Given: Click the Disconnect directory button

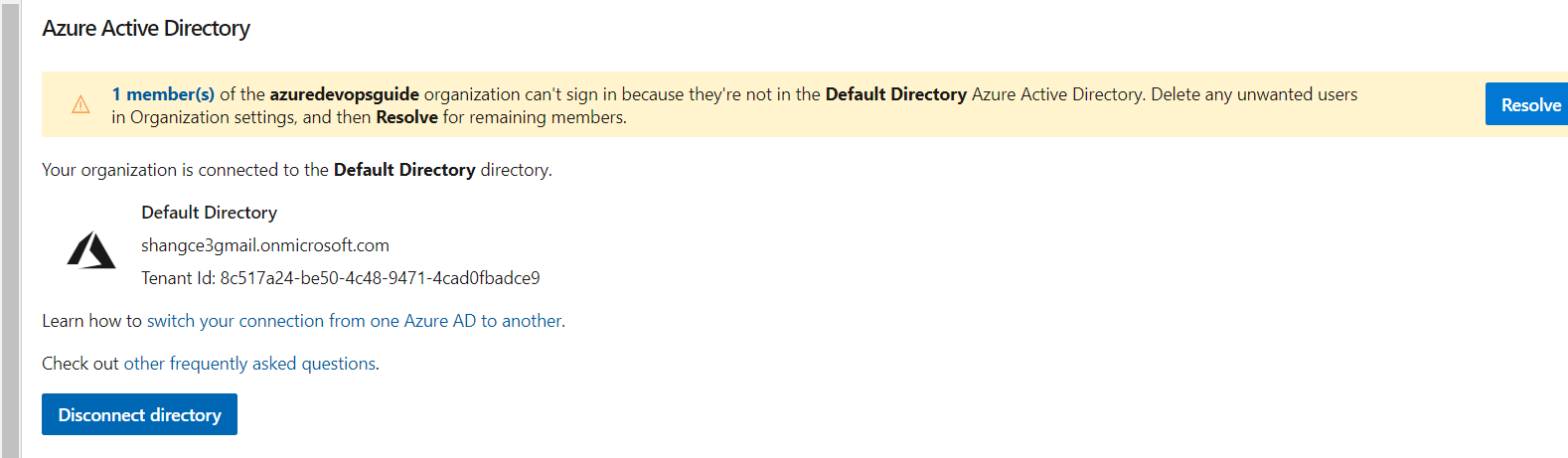Looking at the screenshot, I should [139, 415].
